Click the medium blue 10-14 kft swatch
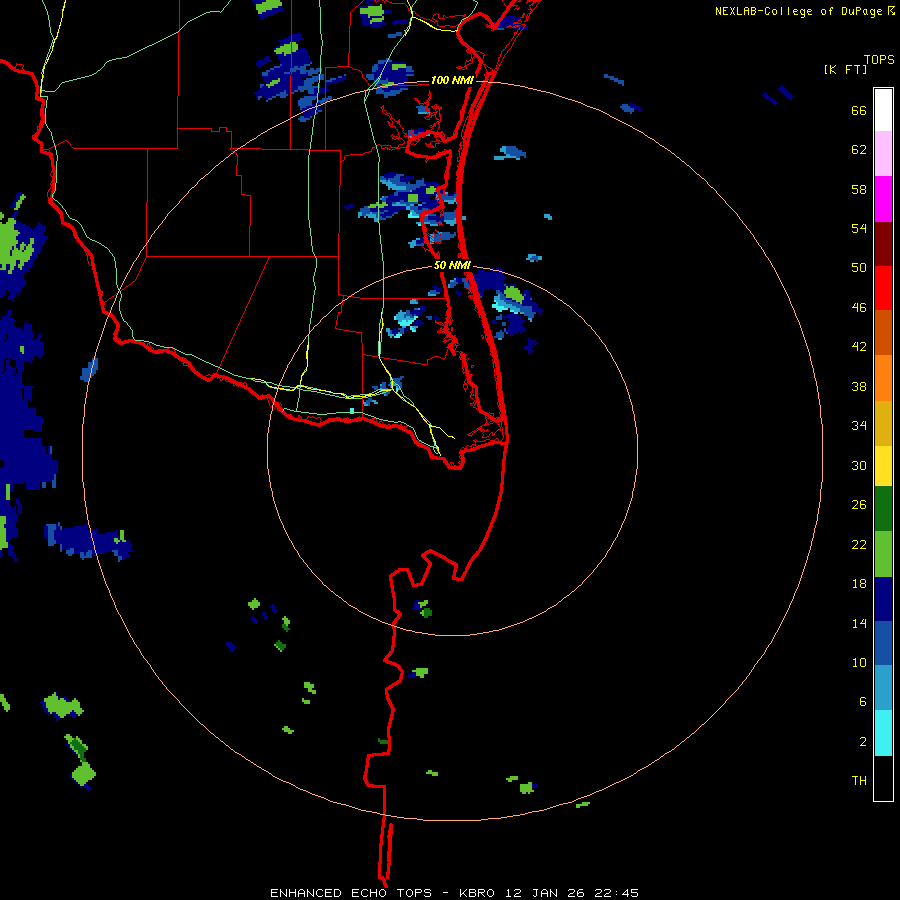The height and width of the screenshot is (900, 900). tap(883, 643)
